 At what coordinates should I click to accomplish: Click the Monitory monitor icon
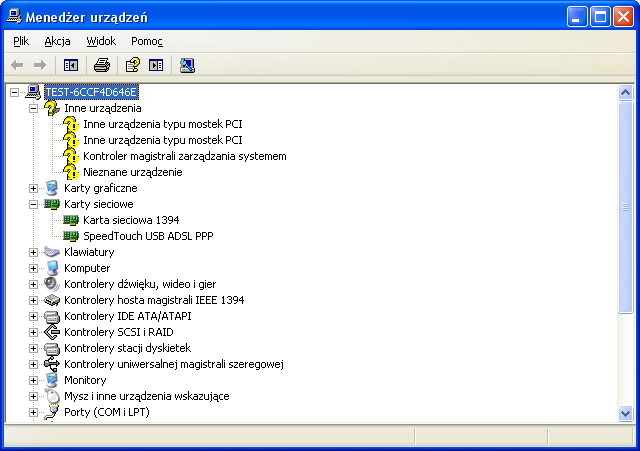click(x=52, y=380)
